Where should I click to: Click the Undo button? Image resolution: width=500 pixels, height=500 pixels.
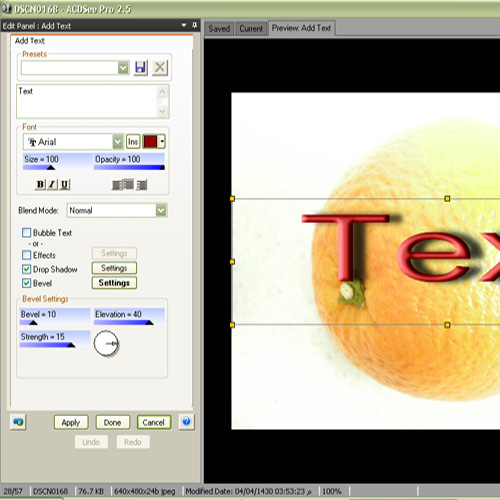click(x=91, y=442)
